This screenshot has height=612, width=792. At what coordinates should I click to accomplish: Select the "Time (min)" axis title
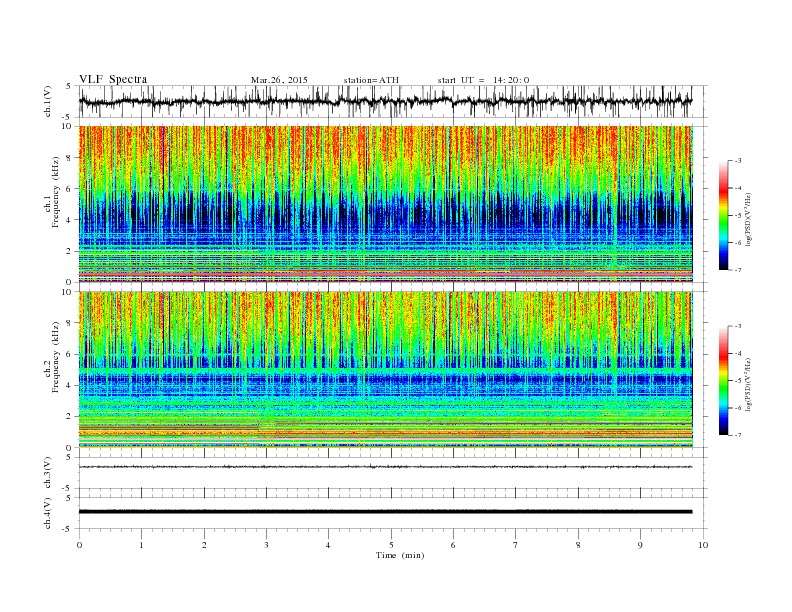click(400, 555)
